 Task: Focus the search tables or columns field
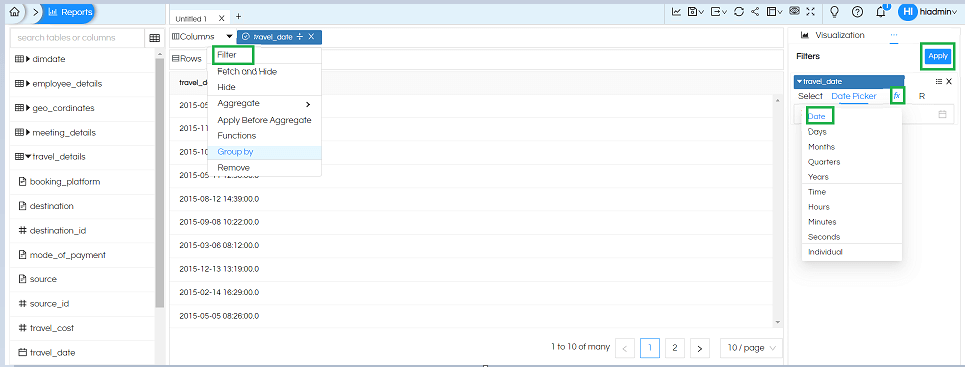click(x=78, y=38)
